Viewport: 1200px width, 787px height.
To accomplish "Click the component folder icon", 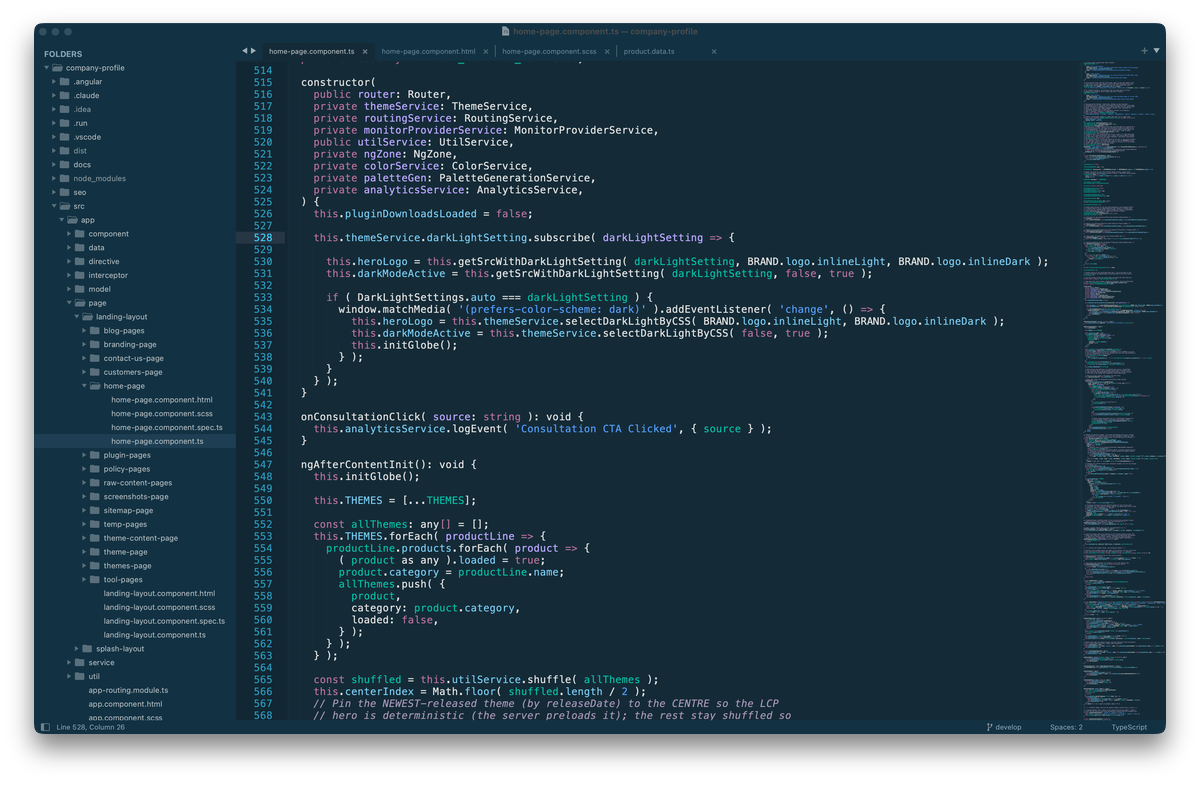I will click(79, 234).
